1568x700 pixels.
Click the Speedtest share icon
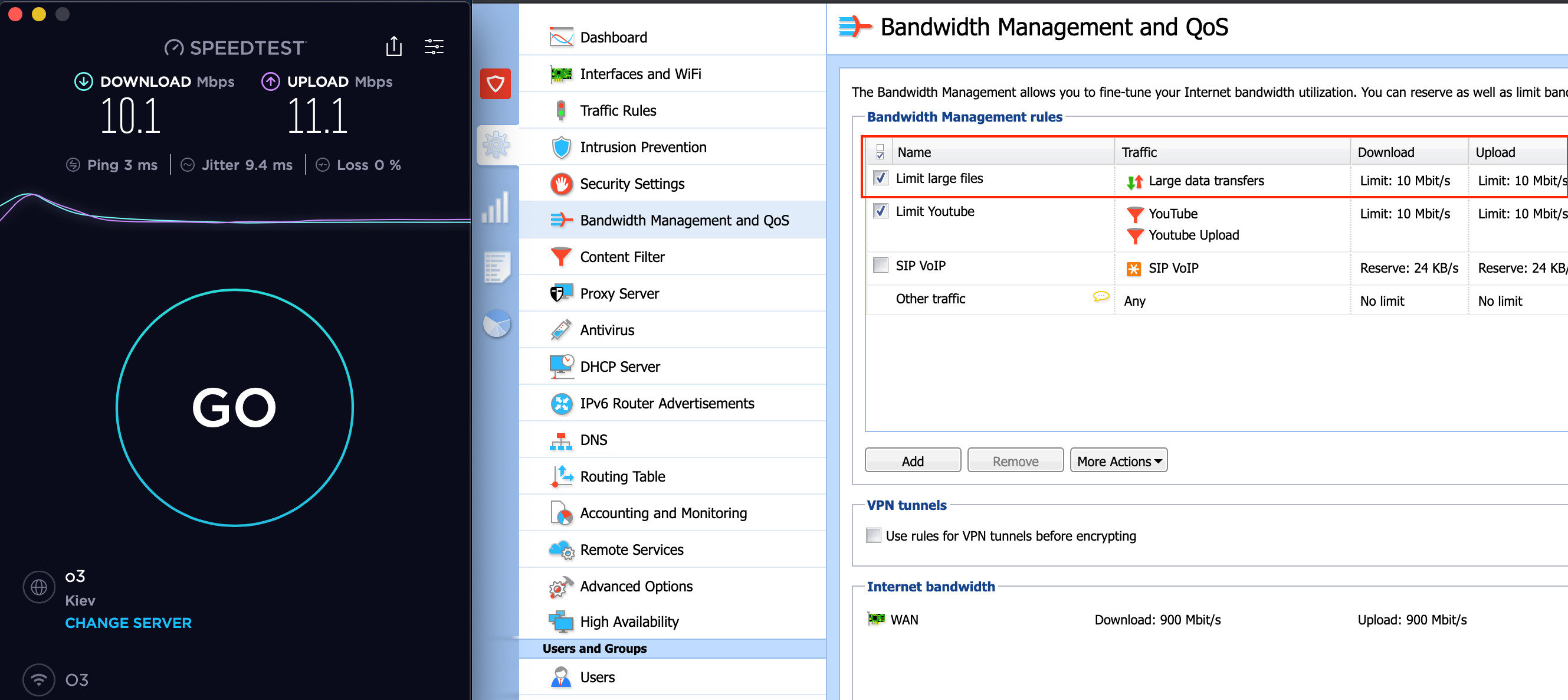click(394, 46)
